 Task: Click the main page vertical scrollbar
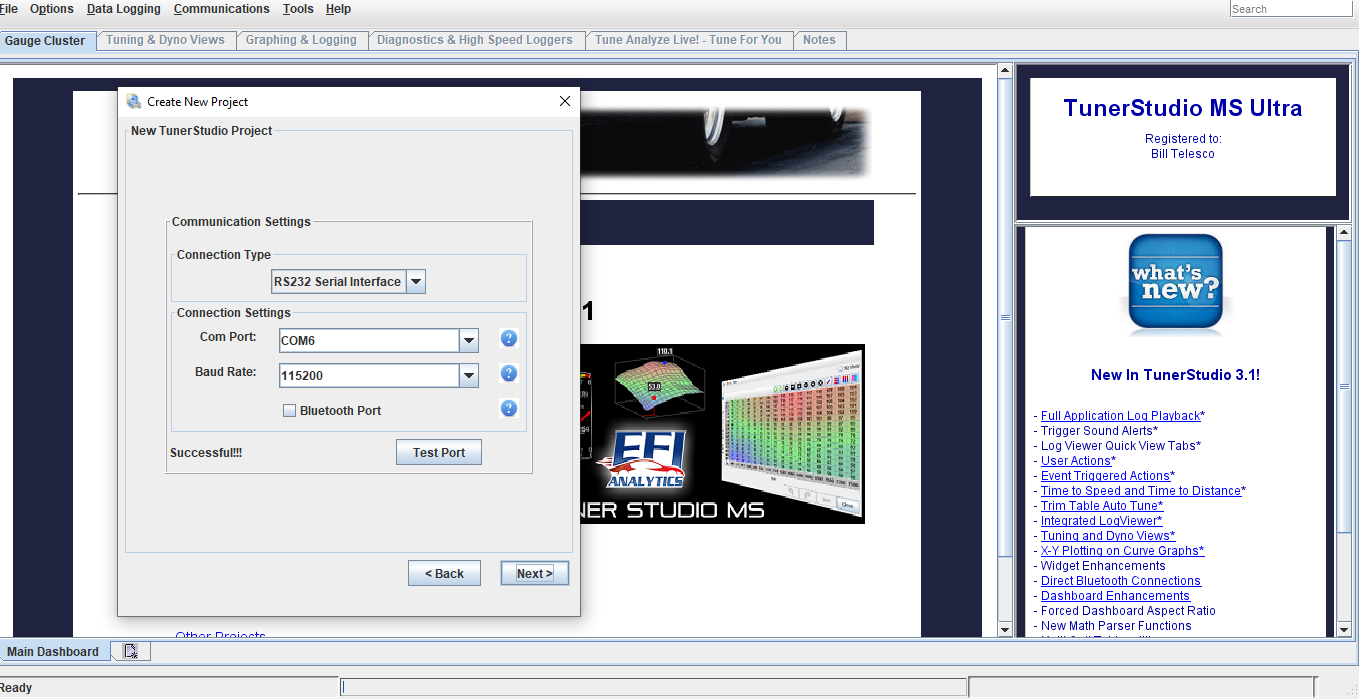(1005, 350)
